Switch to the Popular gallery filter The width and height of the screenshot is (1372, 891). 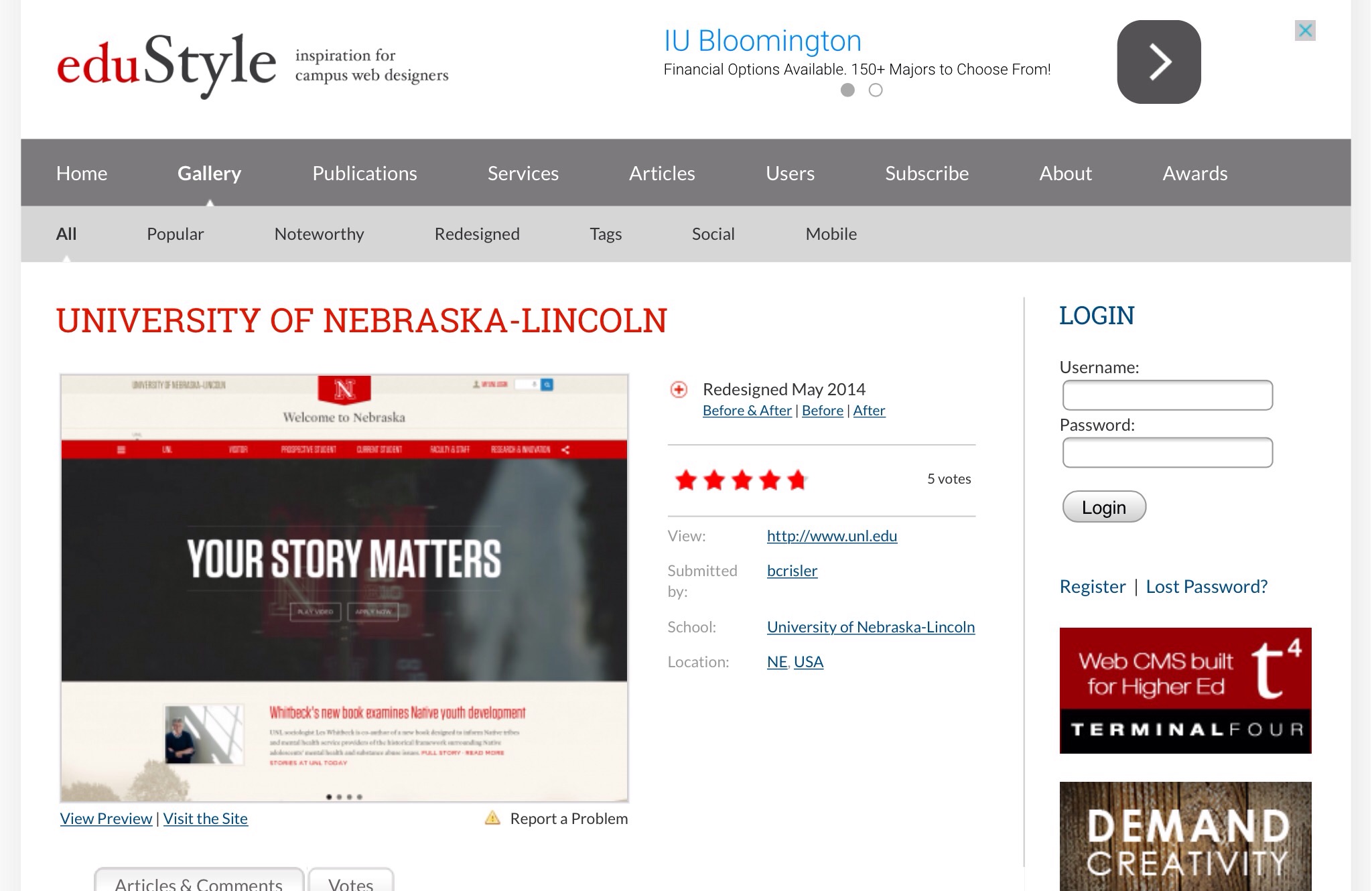coord(175,234)
